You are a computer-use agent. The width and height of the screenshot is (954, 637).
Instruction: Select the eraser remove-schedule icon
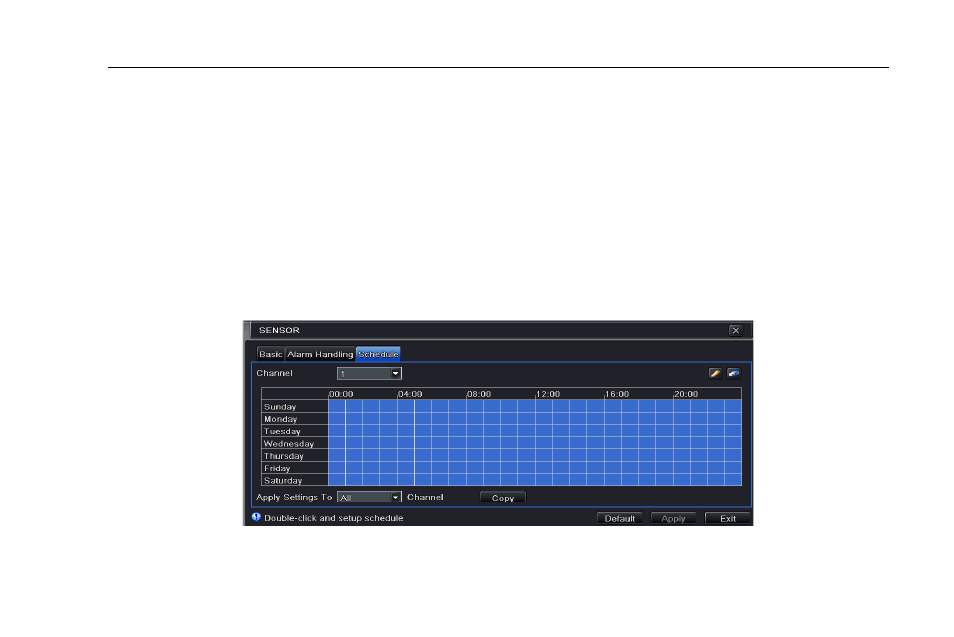click(x=734, y=374)
